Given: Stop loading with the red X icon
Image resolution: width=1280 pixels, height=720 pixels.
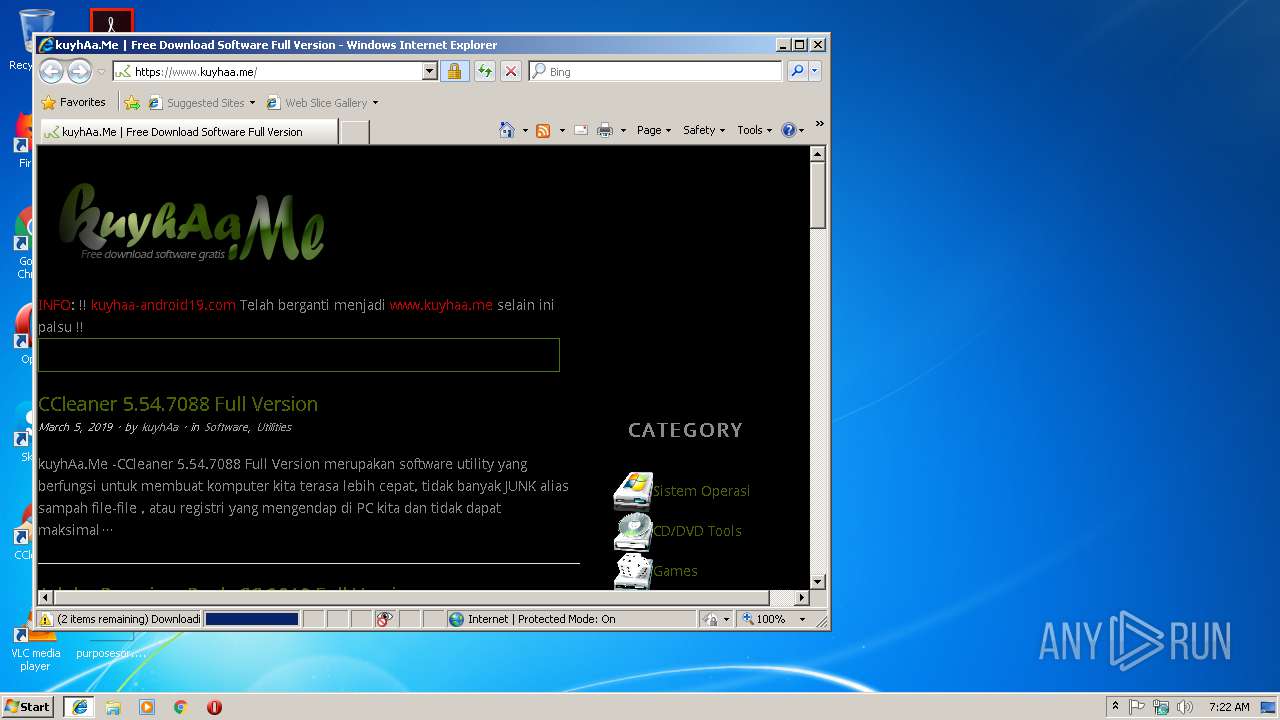Looking at the screenshot, I should click(511, 71).
